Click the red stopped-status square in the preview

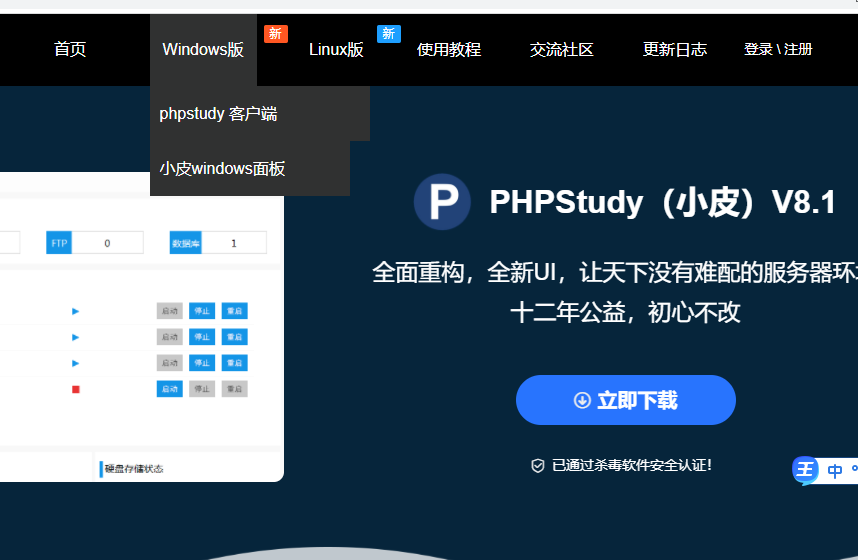[x=76, y=389]
